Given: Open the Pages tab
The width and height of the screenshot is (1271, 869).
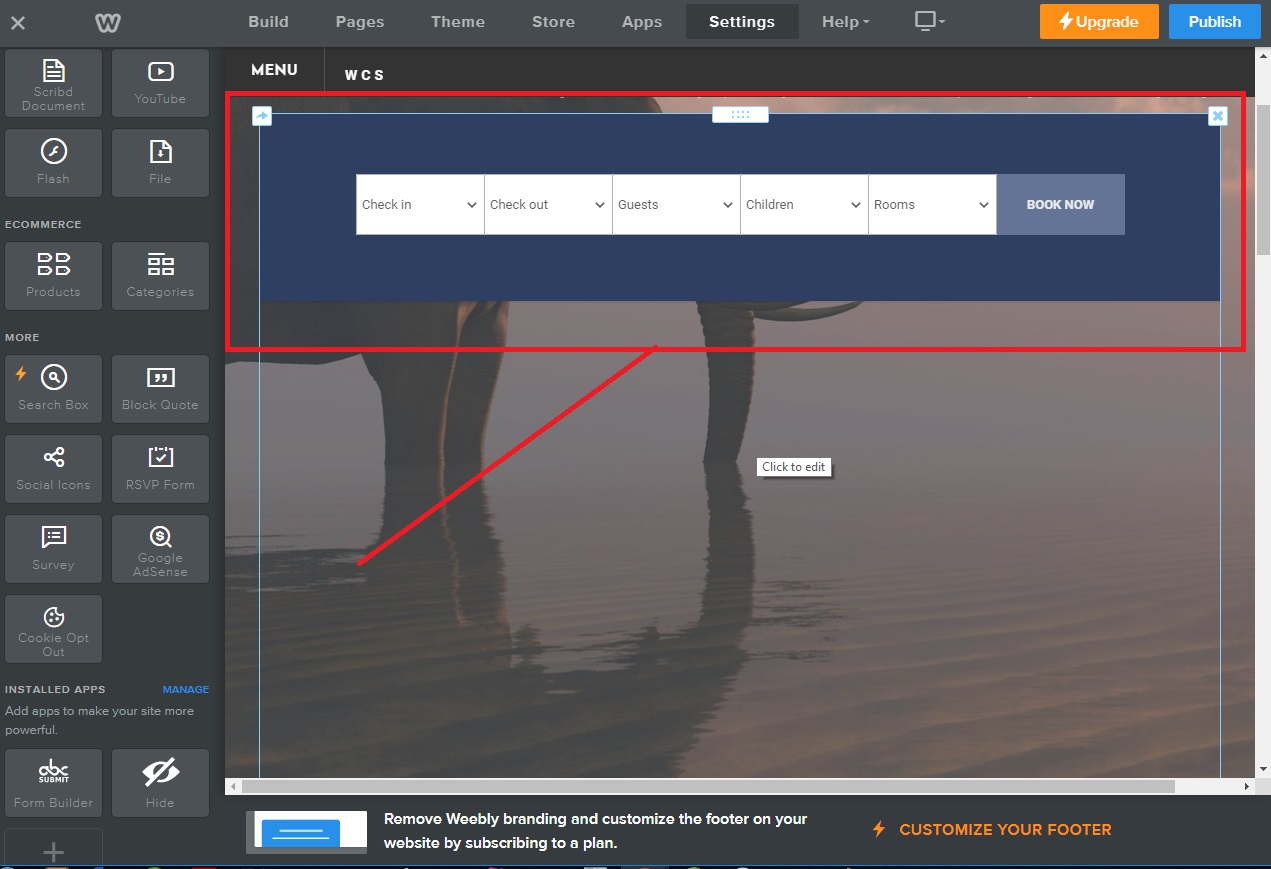Looking at the screenshot, I should coord(360,21).
